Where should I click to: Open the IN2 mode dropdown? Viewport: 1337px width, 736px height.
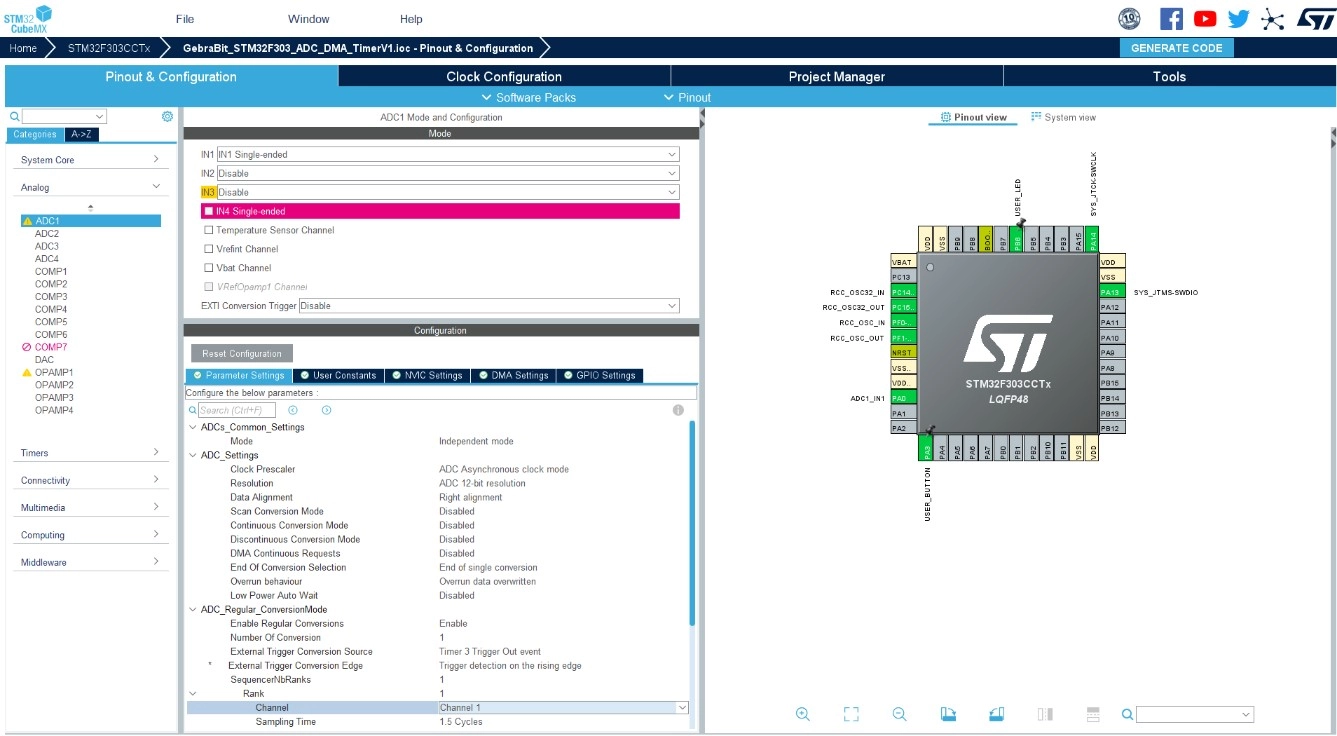pos(448,173)
